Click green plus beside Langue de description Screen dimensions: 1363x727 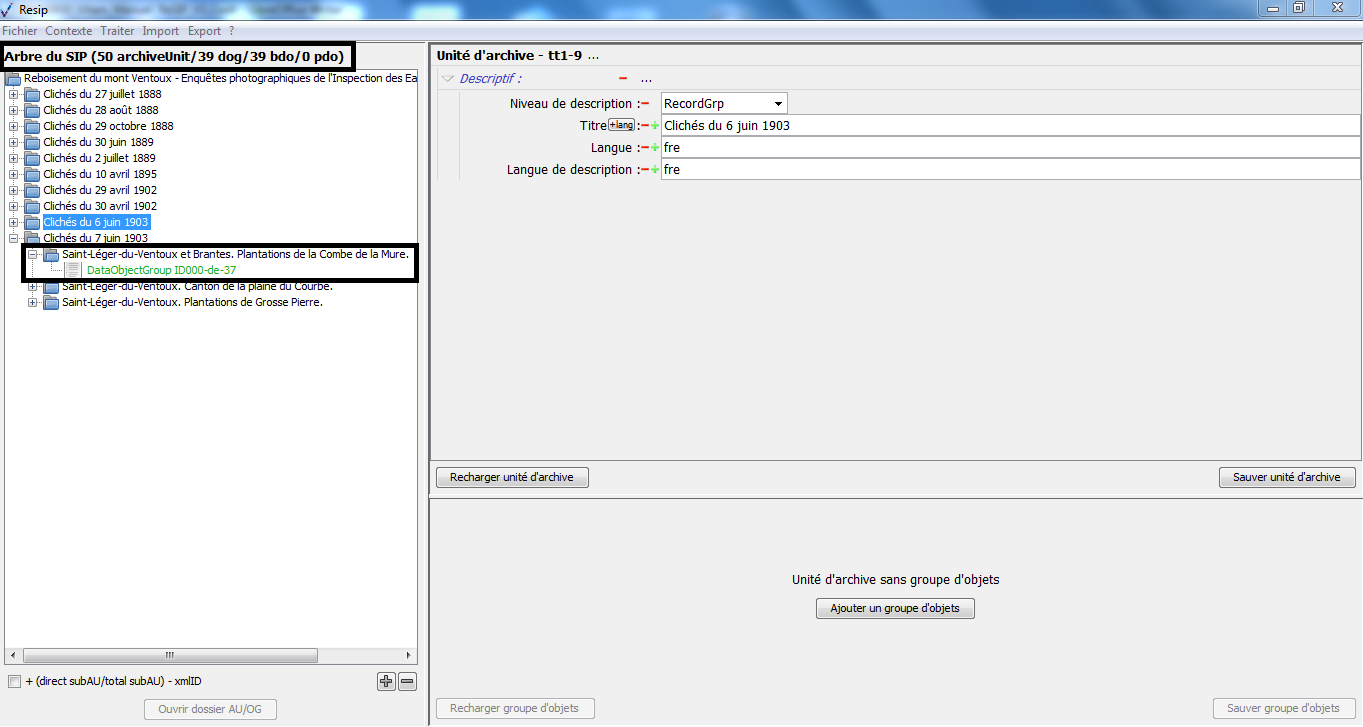coord(655,170)
